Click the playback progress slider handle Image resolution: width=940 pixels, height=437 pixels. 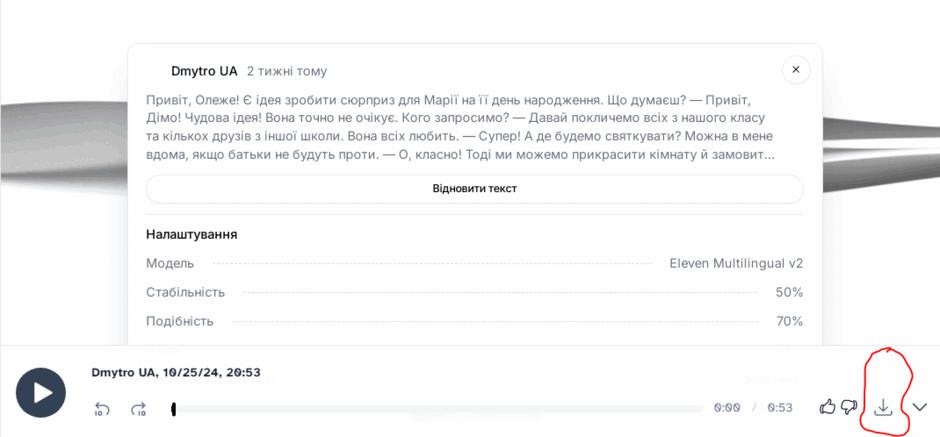[173, 409]
